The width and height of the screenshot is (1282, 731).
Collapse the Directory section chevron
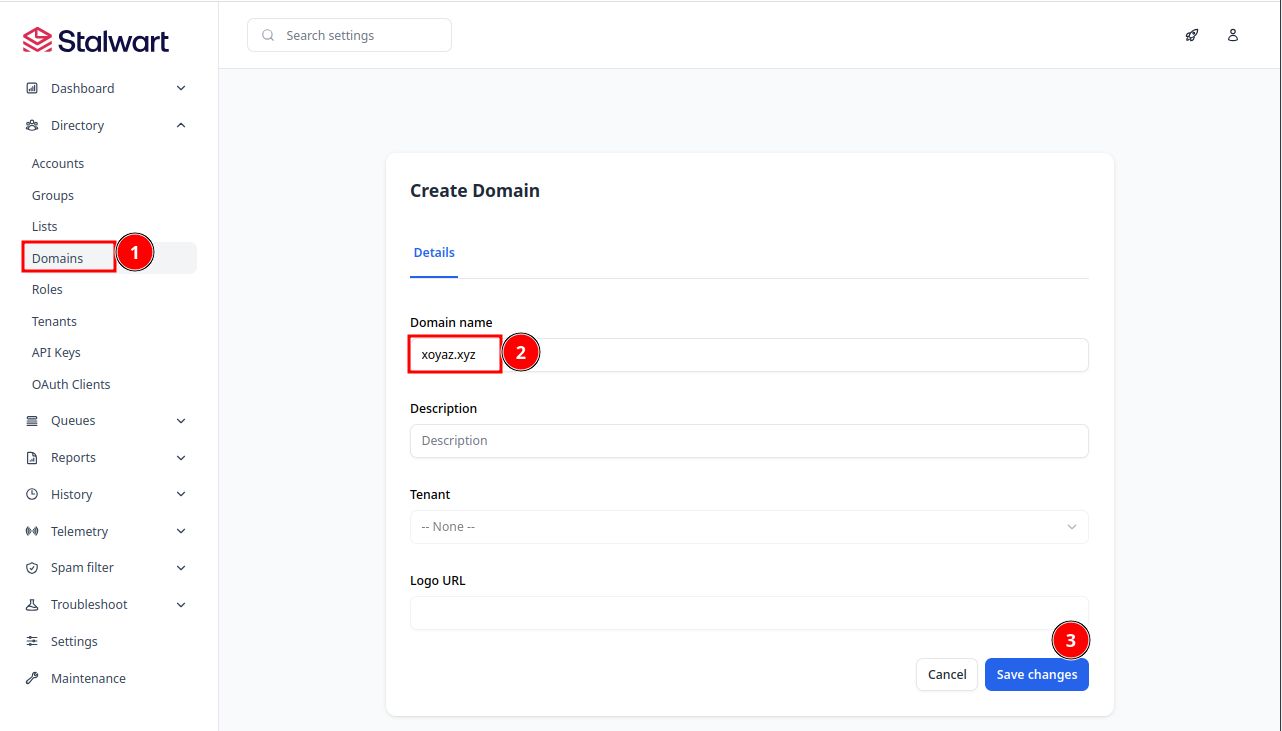(x=181, y=126)
